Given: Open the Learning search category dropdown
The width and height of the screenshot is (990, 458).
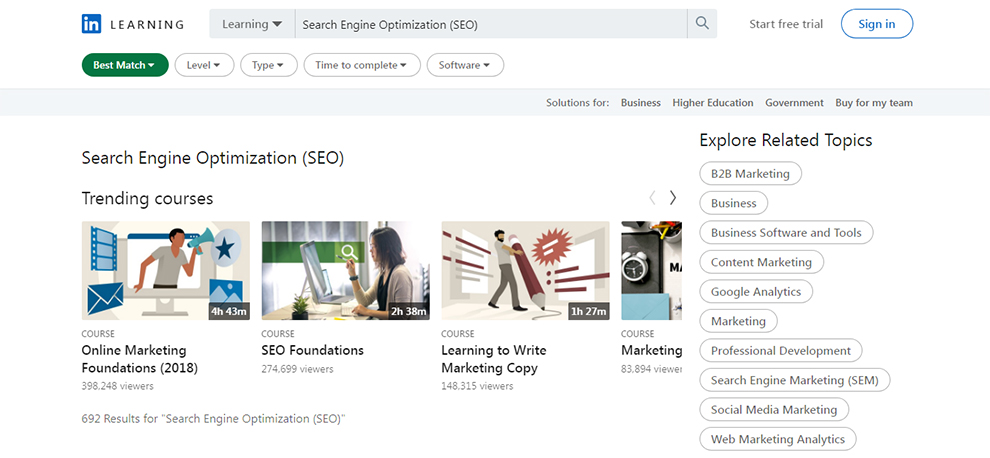Looking at the screenshot, I should pos(252,24).
